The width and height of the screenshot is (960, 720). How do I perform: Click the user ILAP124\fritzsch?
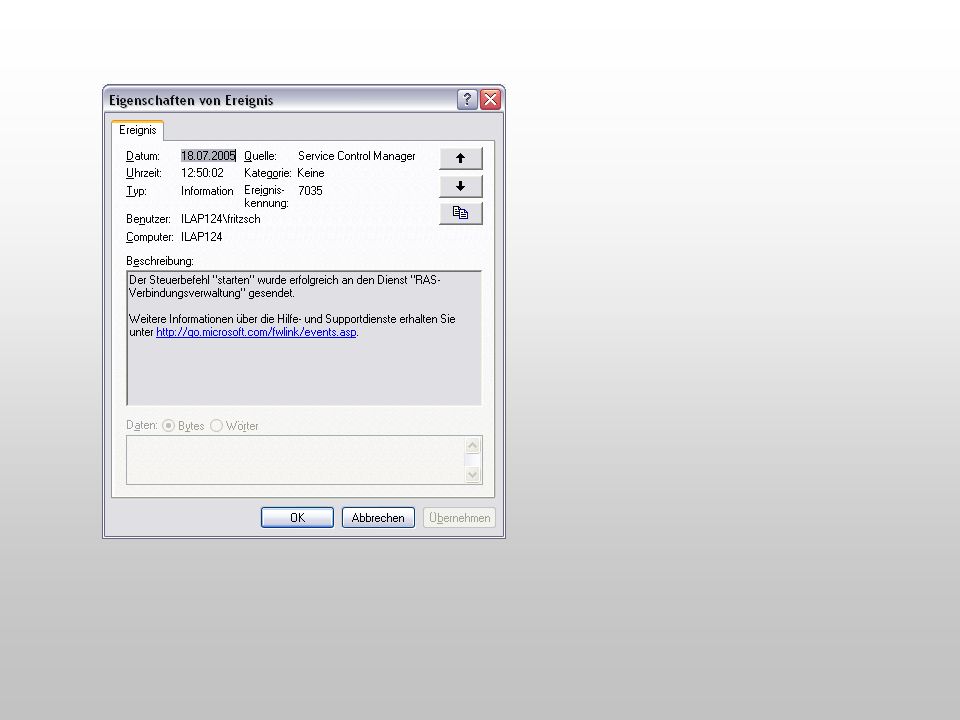220,219
